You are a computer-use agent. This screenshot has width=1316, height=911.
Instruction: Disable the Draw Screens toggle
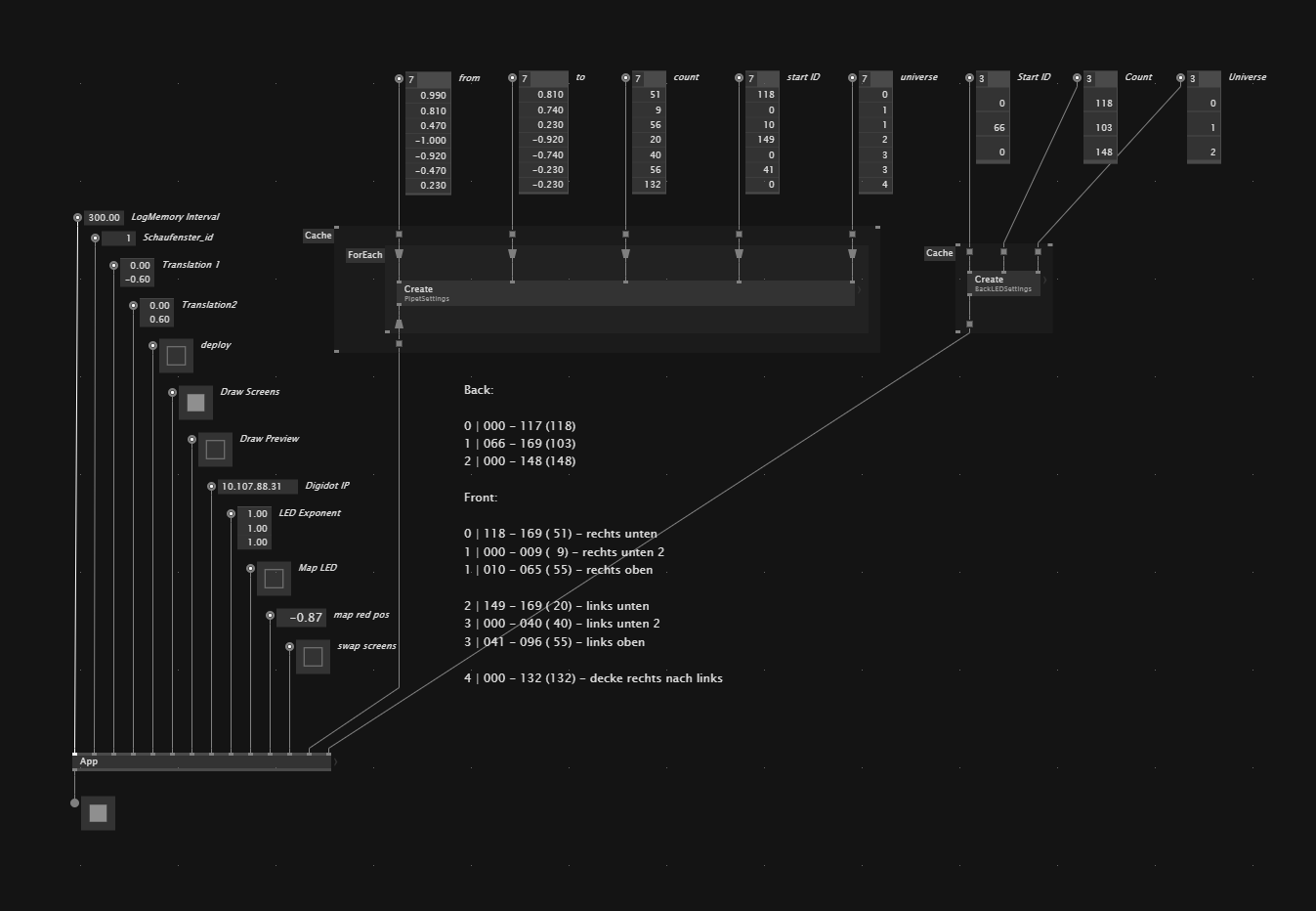(195, 403)
